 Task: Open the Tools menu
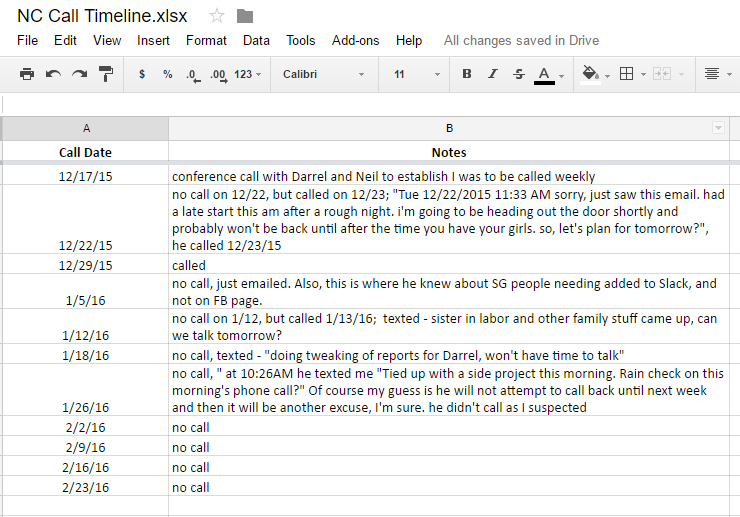301,41
